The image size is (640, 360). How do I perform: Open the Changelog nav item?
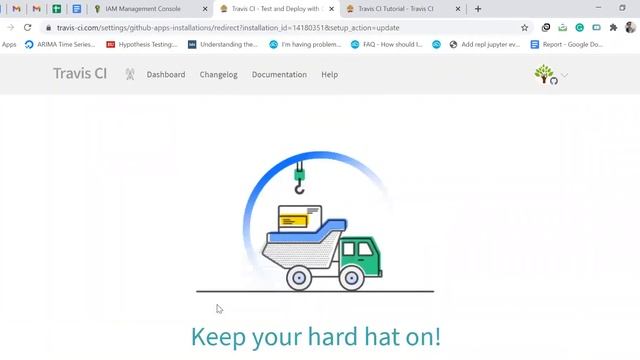pyautogui.click(x=218, y=75)
